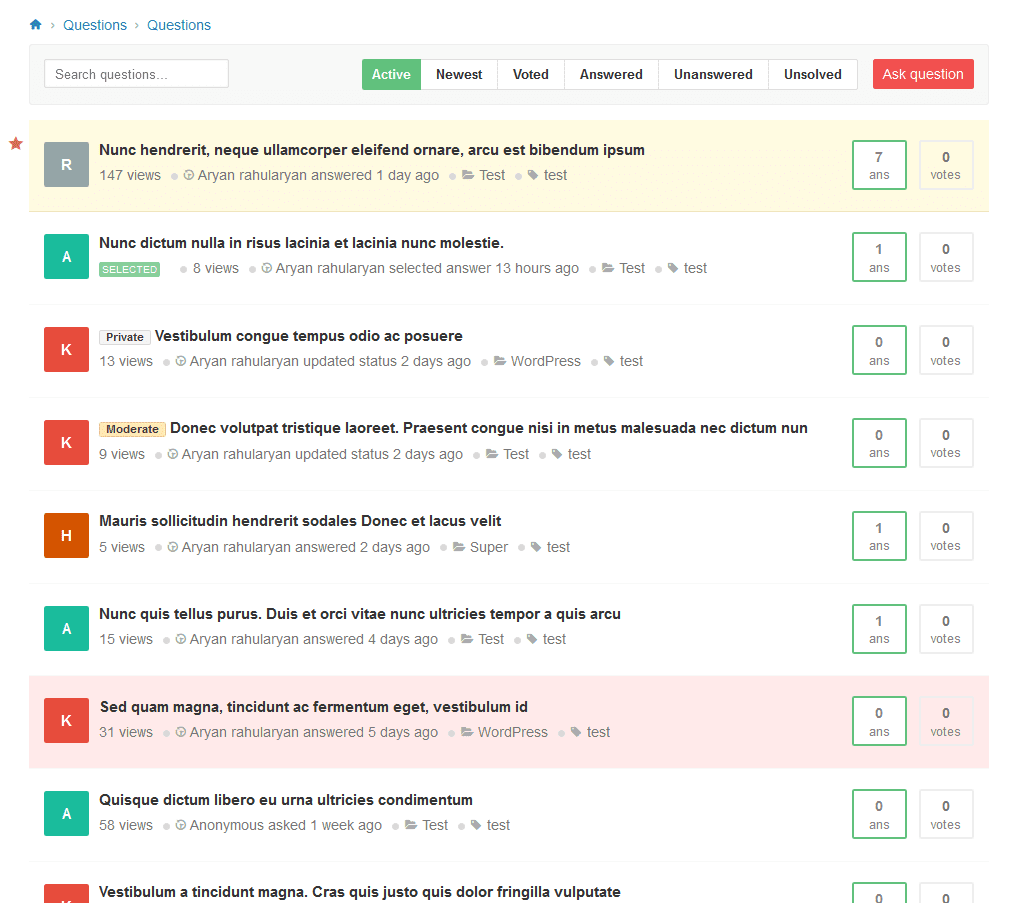Focus the Search questions input field
The image size is (1017, 903).
136,74
